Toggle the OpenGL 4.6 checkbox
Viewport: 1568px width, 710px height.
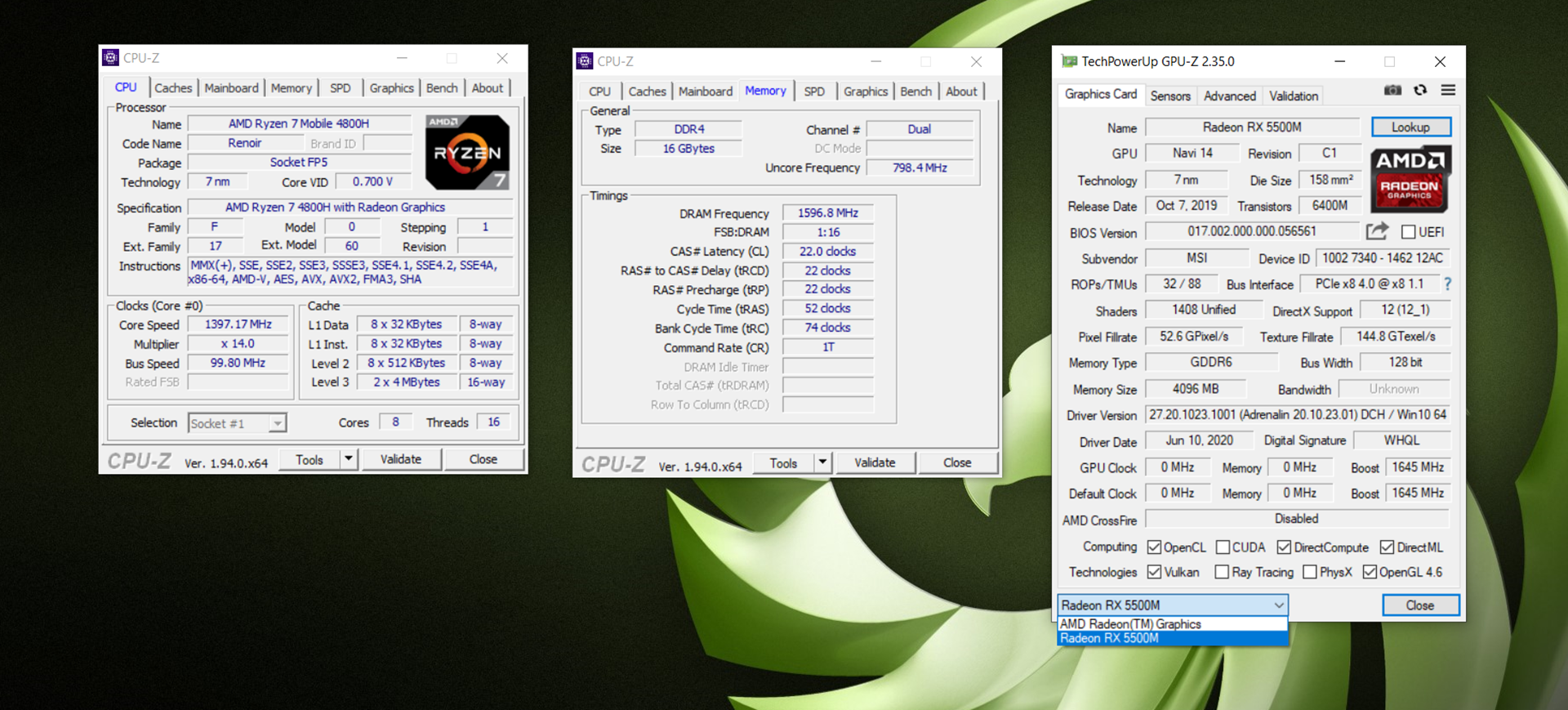click(x=1370, y=572)
